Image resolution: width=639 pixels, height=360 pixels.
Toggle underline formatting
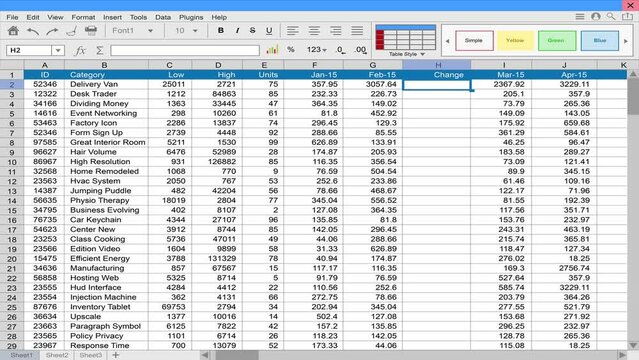point(269,31)
